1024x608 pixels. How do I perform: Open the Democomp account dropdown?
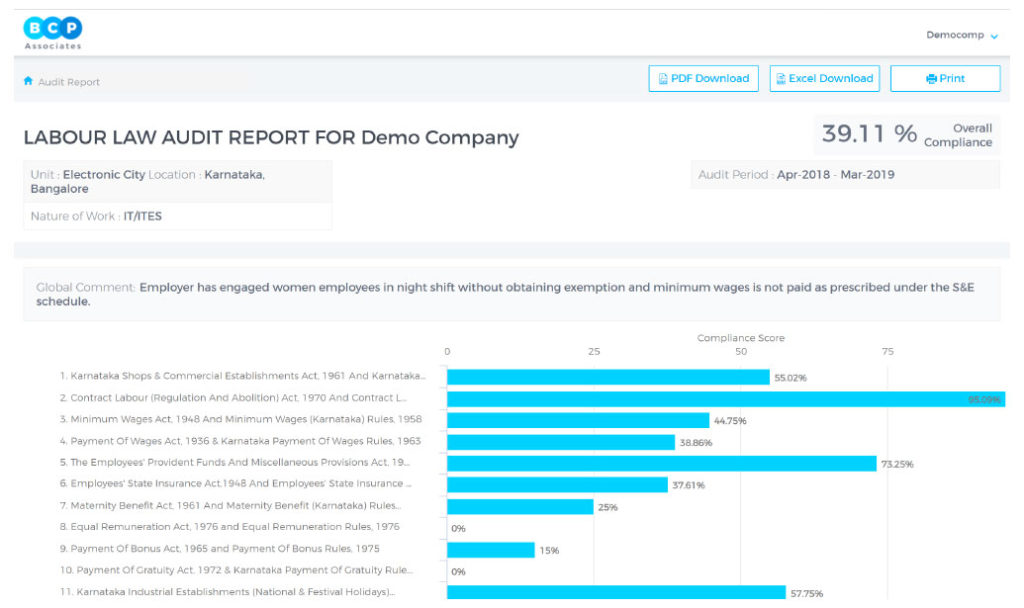point(962,35)
